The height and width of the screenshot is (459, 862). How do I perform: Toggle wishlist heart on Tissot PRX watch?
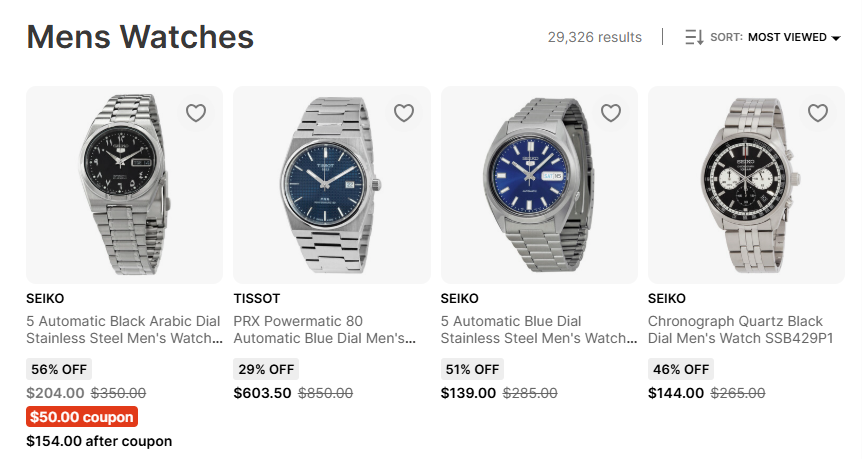[404, 113]
